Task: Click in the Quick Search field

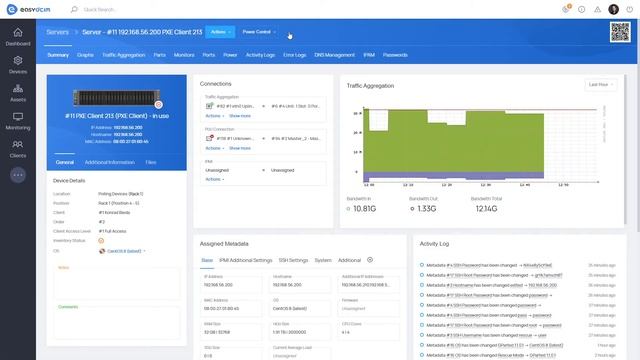Action: [100, 9]
